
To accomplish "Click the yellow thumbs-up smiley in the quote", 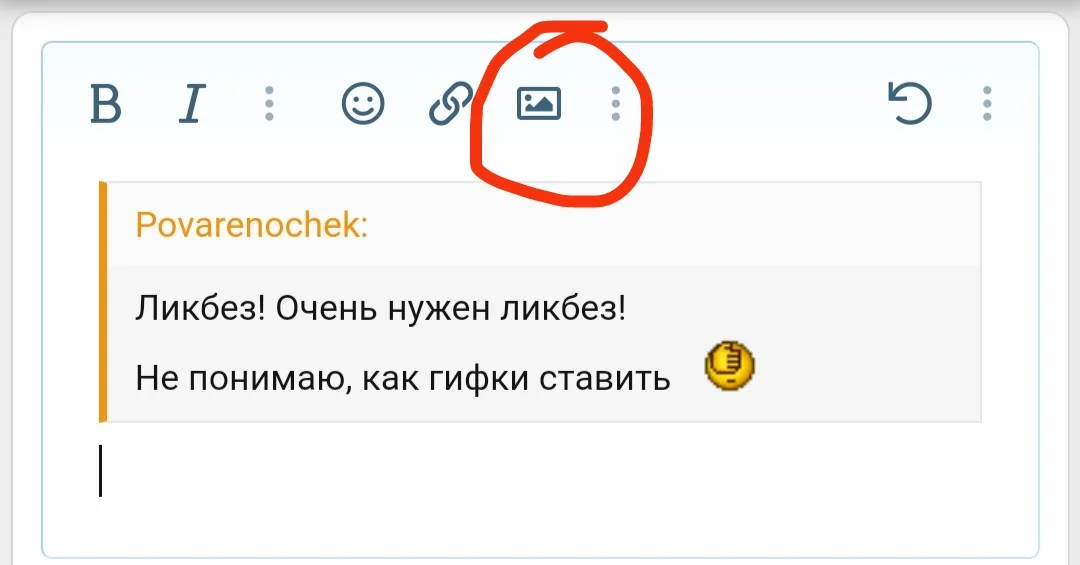I will tap(729, 366).
